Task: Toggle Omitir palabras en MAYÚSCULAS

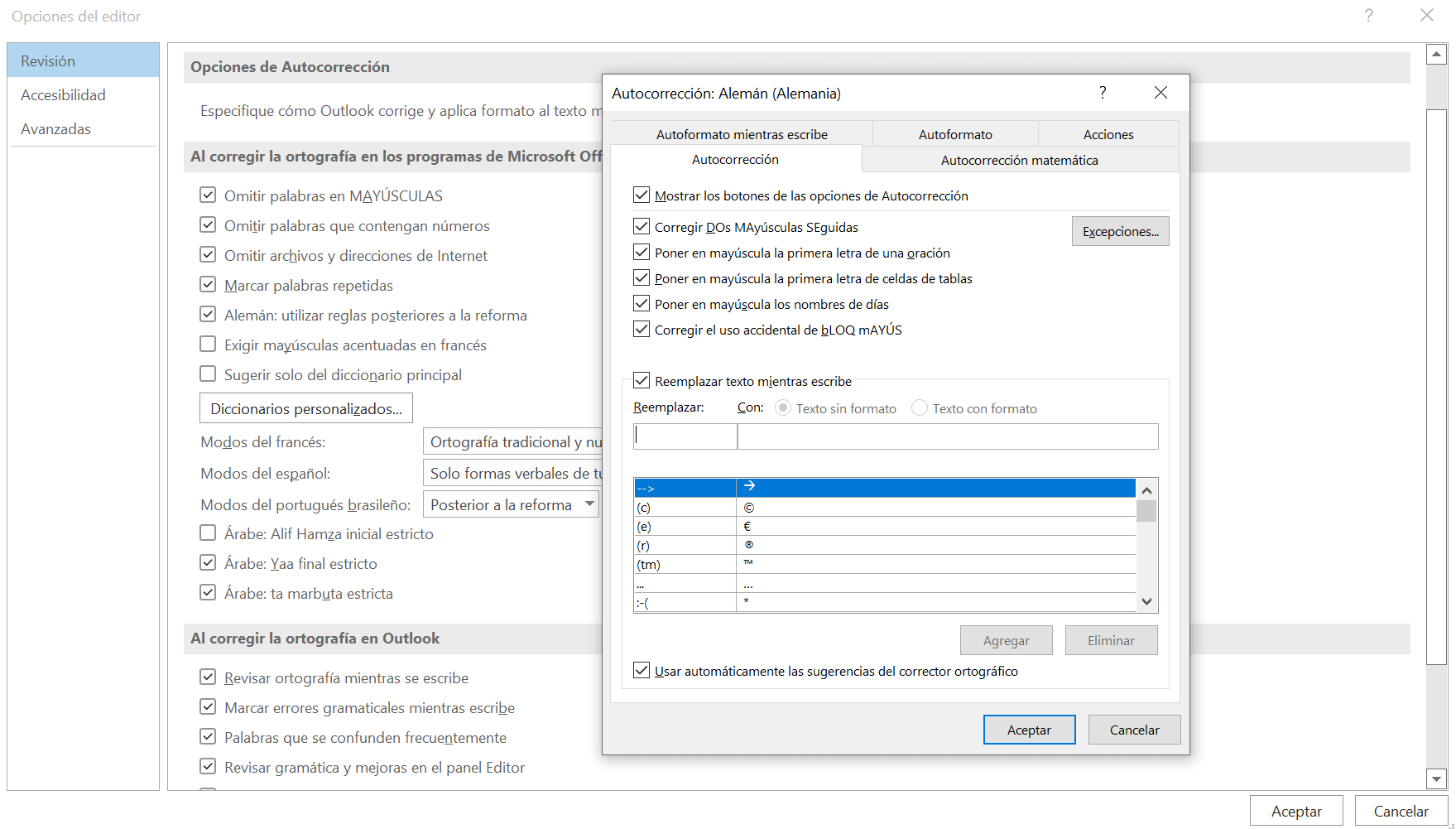Action: (208, 195)
